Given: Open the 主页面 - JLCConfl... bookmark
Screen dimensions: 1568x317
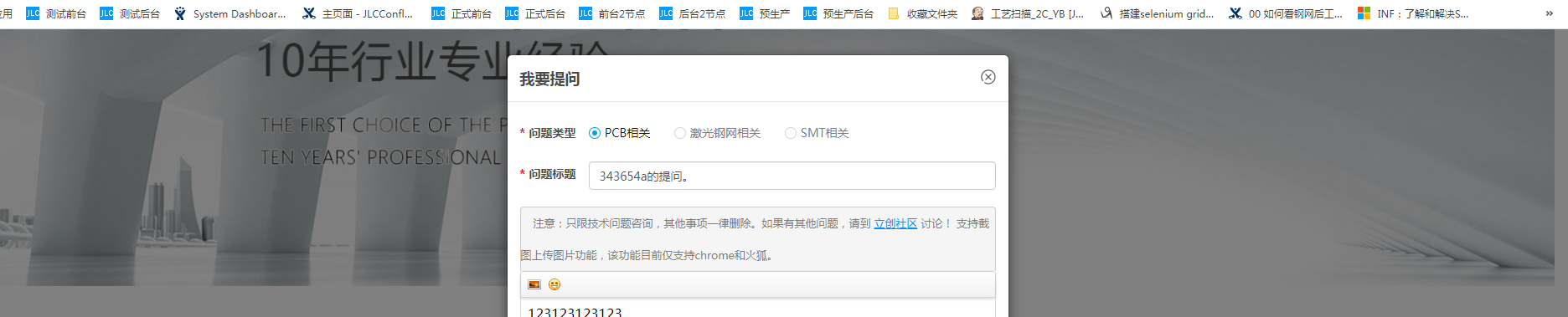Looking at the screenshot, I should click(x=358, y=13).
